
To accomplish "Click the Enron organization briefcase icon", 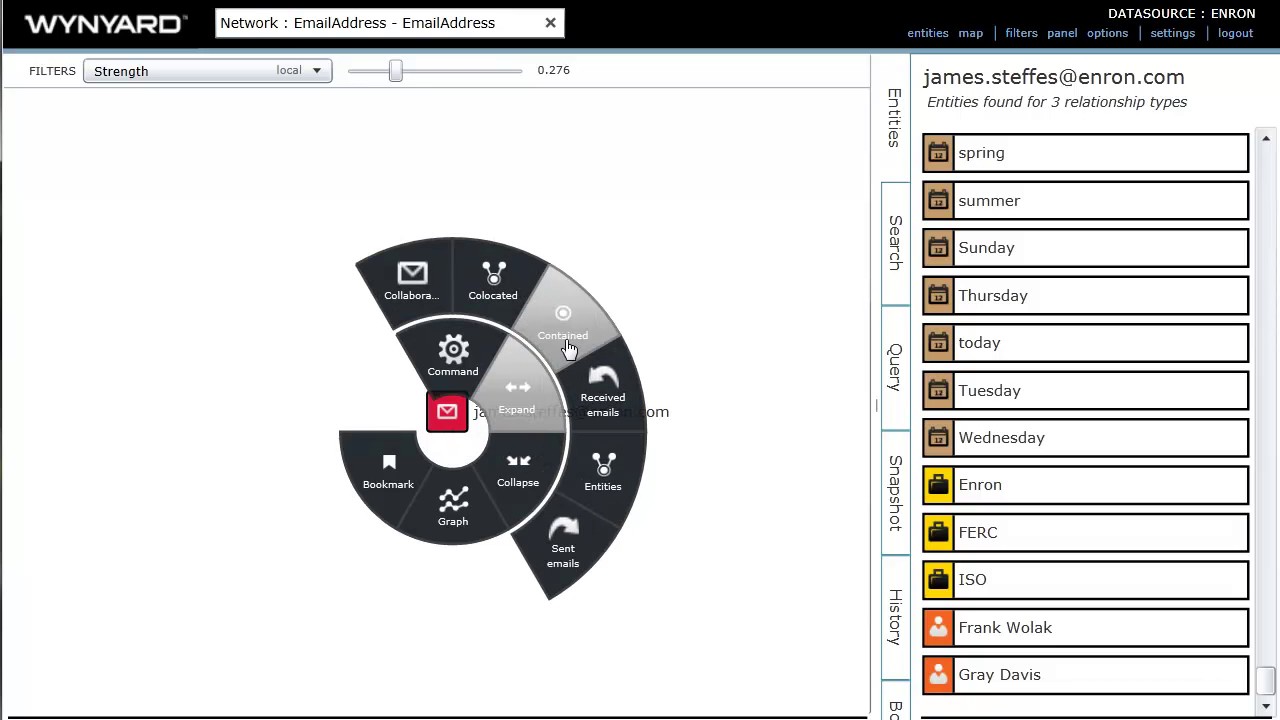I will pyautogui.click(x=938, y=485).
